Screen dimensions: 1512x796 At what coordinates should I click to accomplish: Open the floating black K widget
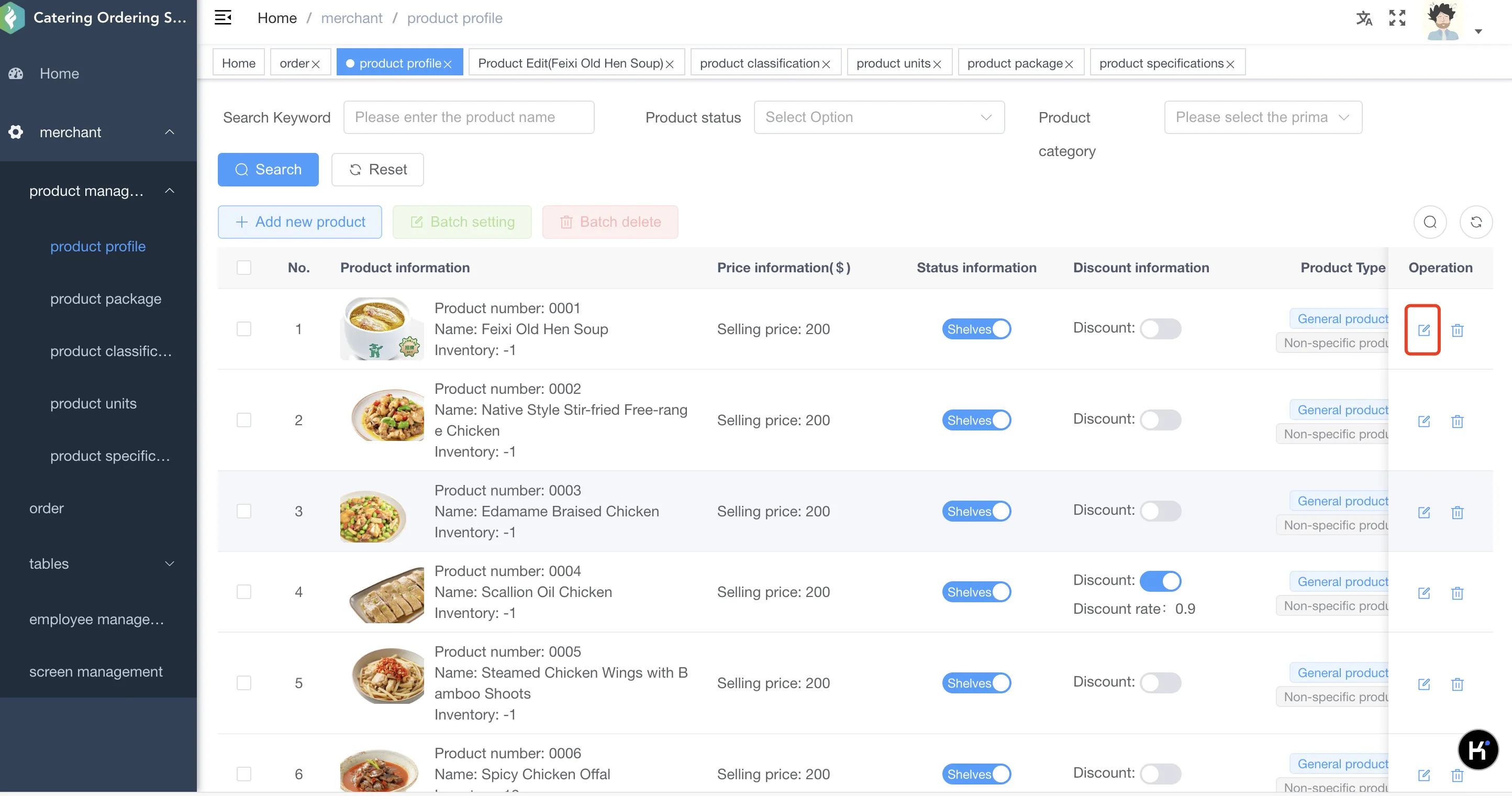pos(1477,749)
